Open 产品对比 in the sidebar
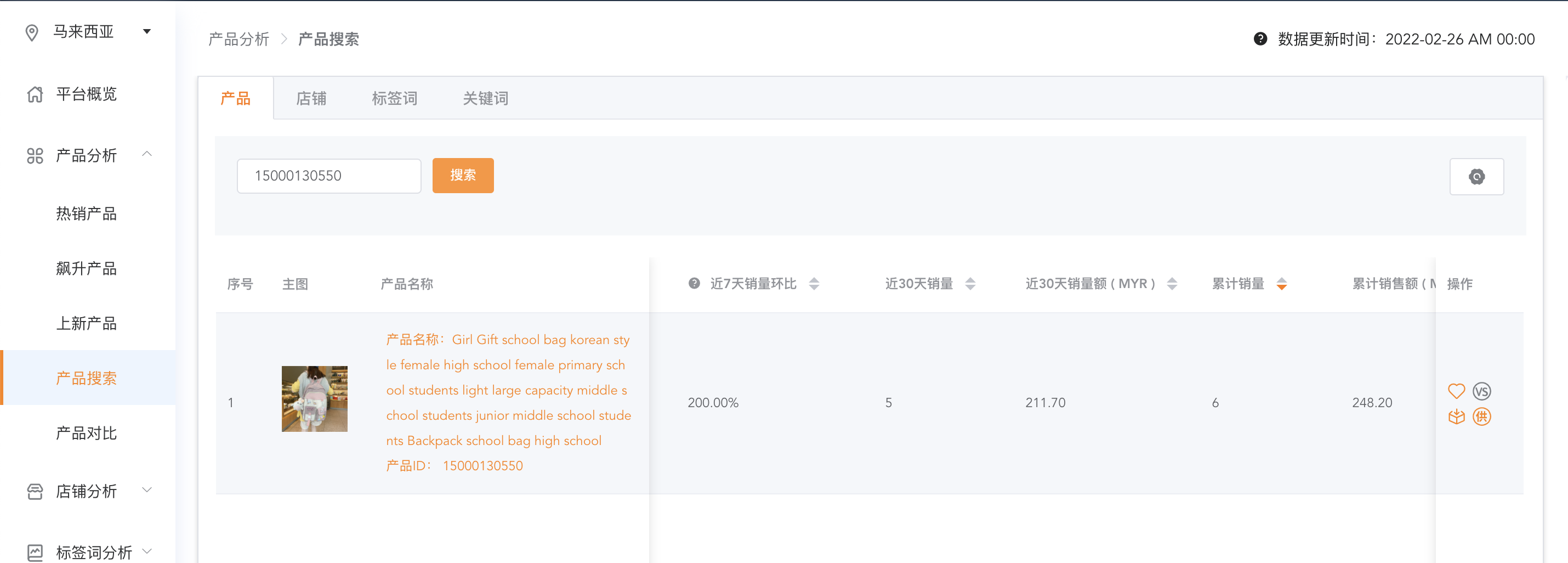 point(87,433)
